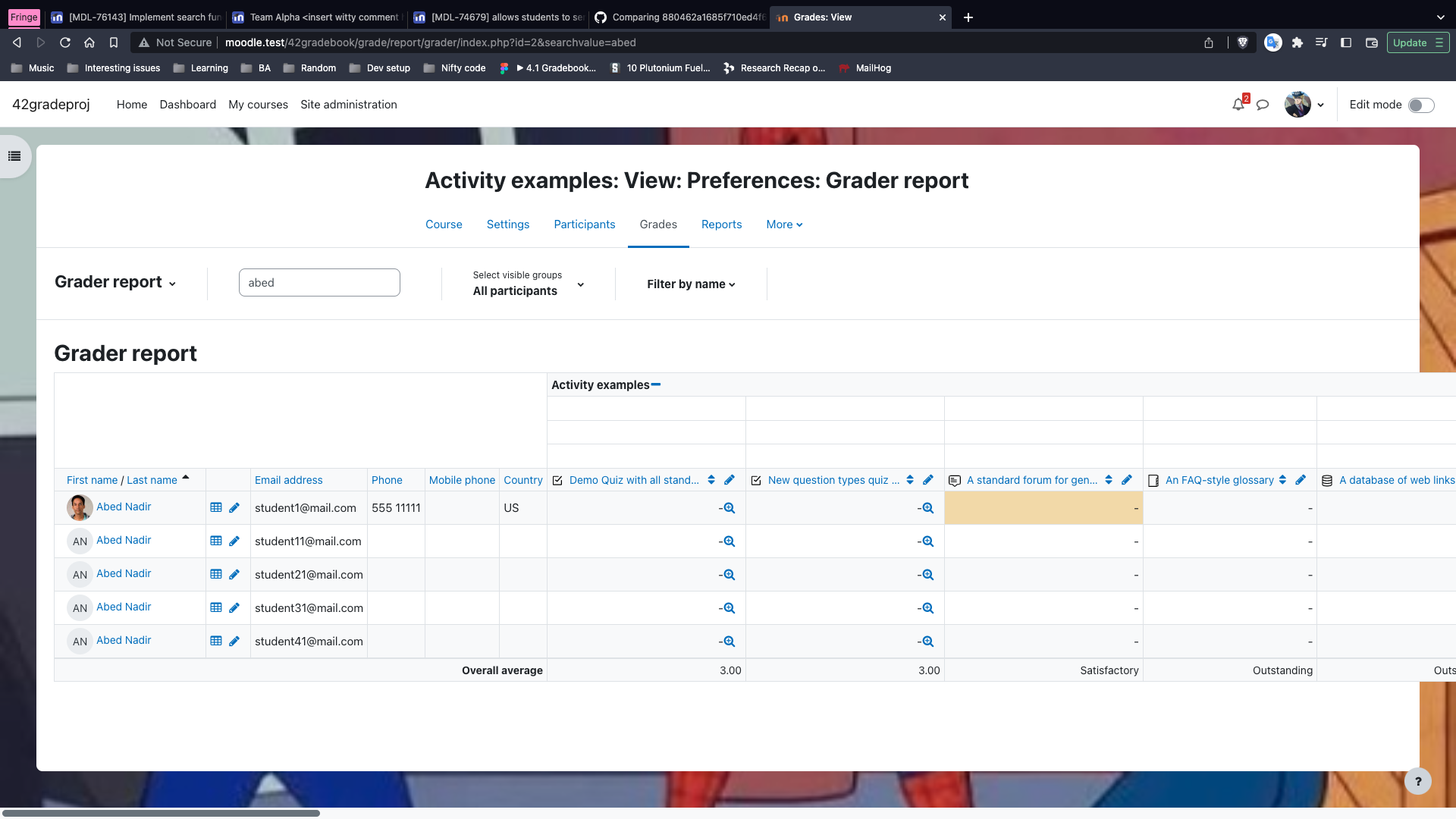
Task: Switch to the Participants tab
Action: coord(585,224)
